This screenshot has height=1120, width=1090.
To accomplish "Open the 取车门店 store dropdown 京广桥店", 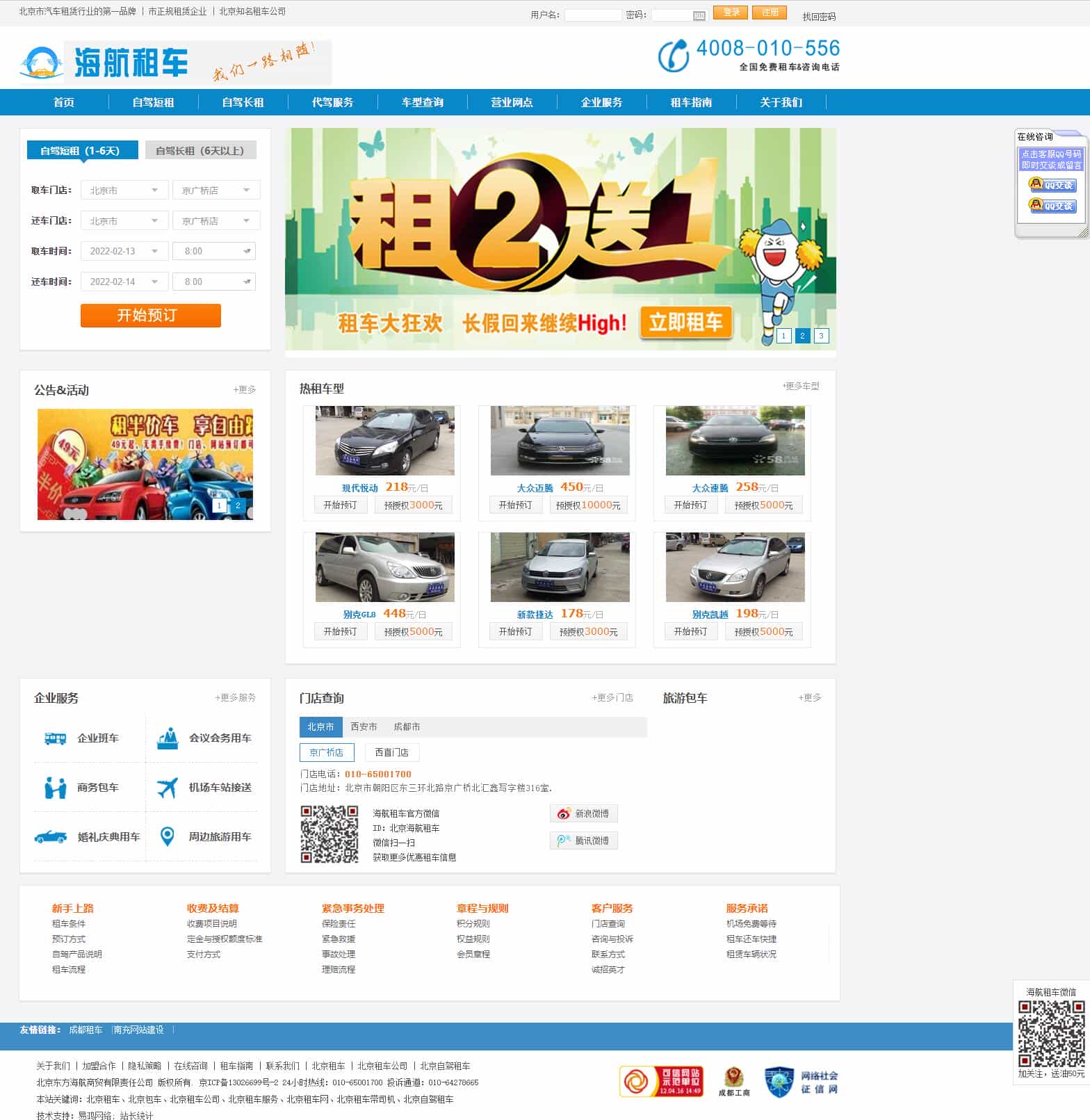I will 216,190.
